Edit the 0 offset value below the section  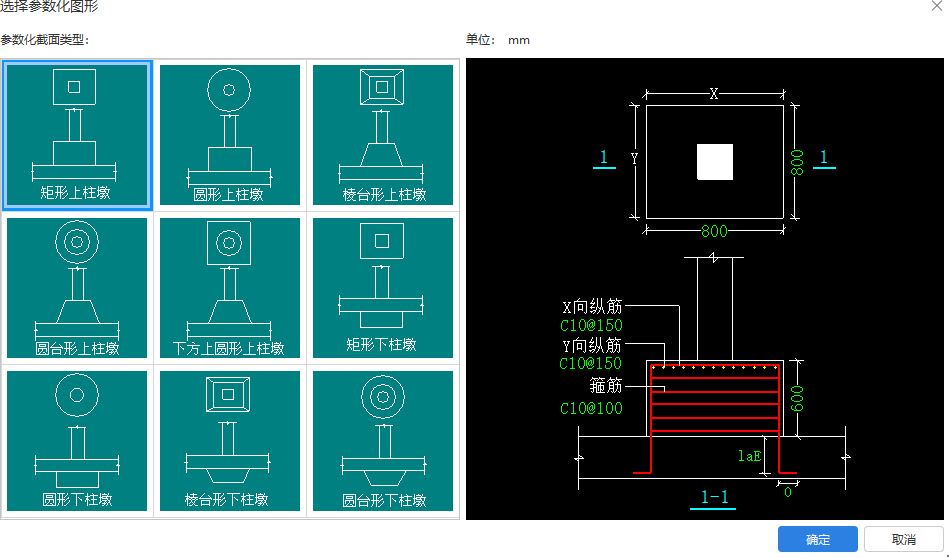coord(787,493)
